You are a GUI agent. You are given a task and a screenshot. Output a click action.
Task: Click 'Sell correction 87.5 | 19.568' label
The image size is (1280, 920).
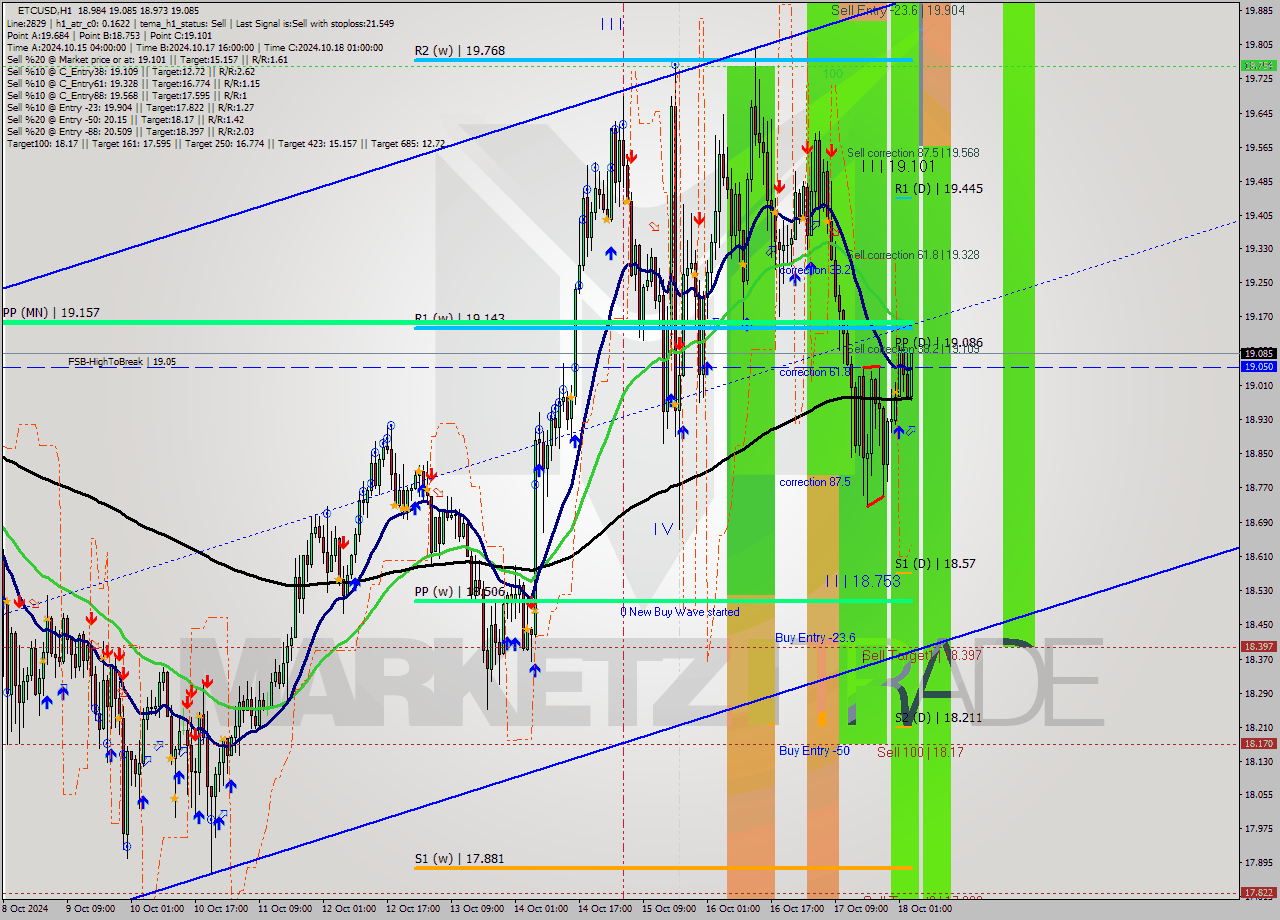[x=913, y=153]
